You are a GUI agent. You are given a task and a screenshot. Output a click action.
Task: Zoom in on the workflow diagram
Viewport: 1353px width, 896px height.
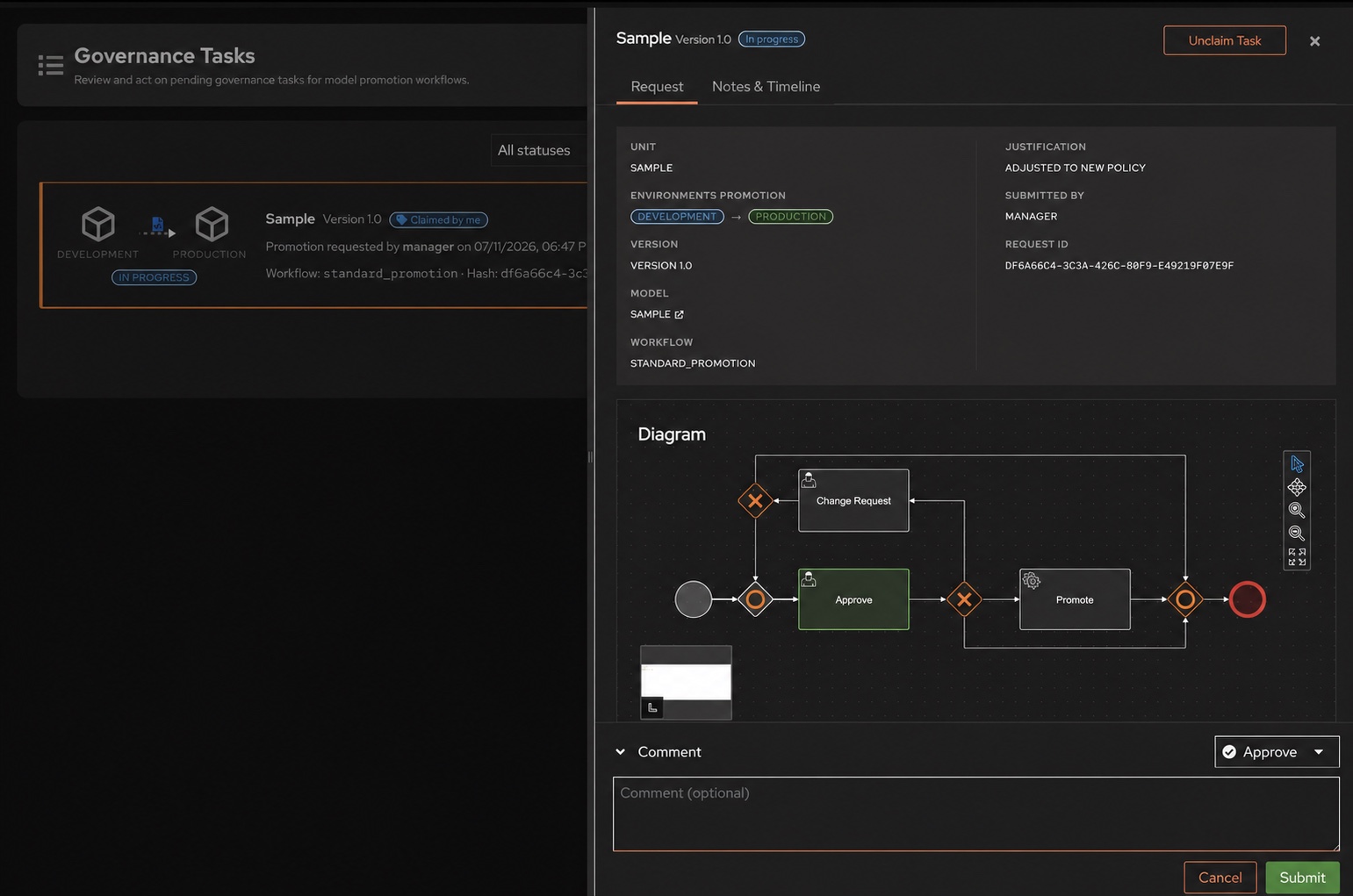[1297, 510]
